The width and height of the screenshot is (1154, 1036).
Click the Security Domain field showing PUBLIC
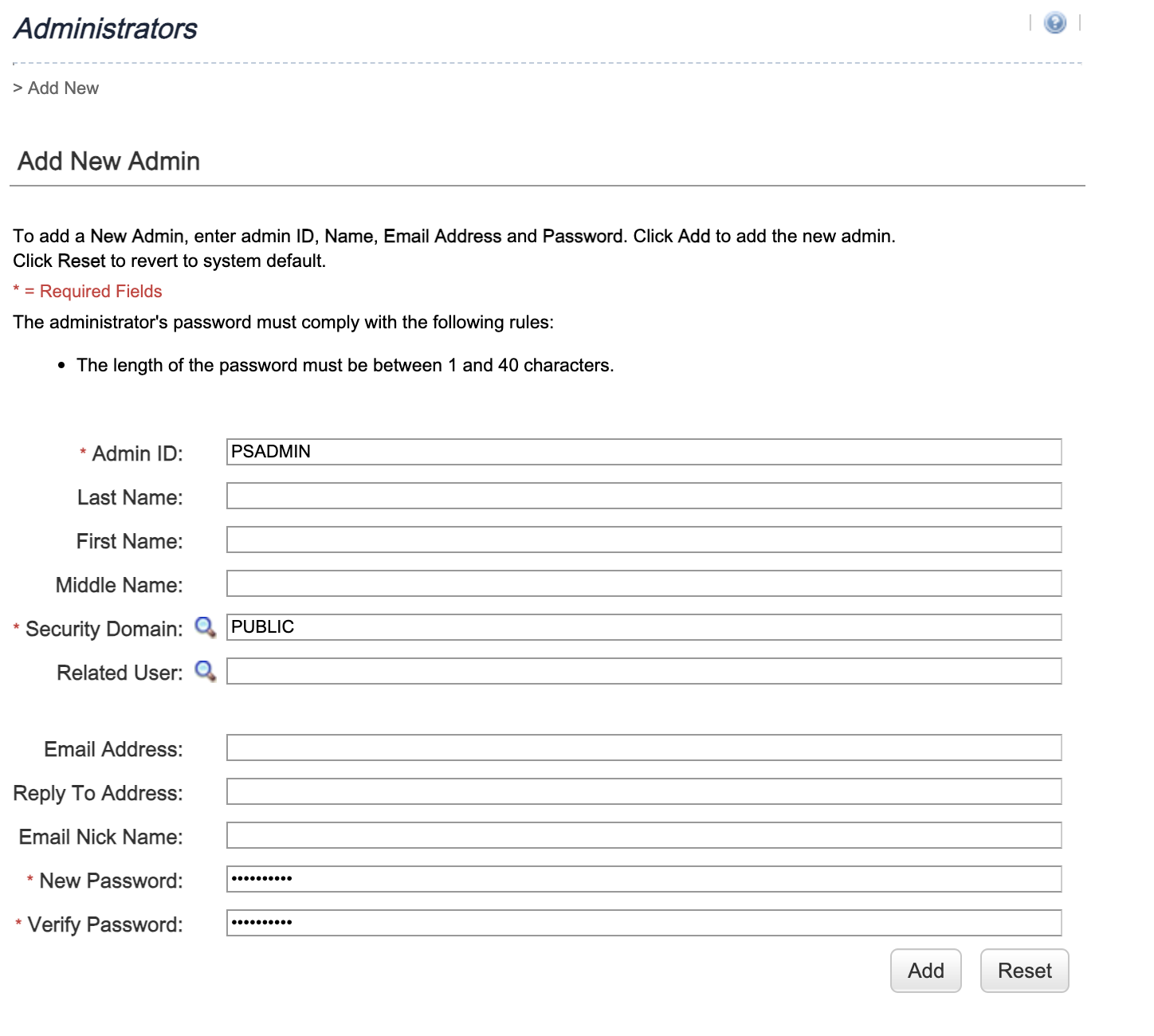pyautogui.click(x=644, y=627)
